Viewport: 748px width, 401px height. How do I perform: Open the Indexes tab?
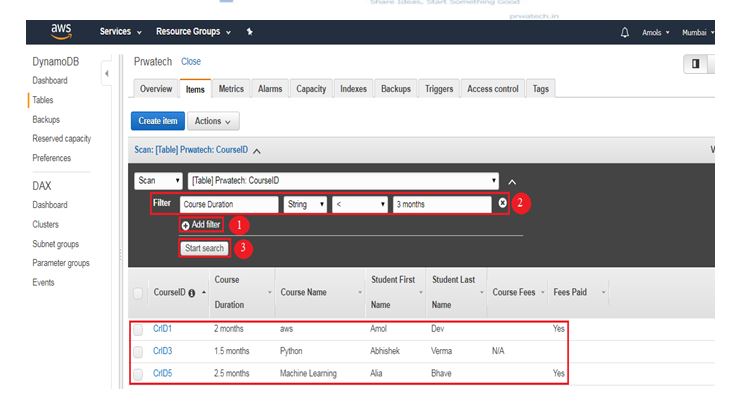click(x=353, y=89)
